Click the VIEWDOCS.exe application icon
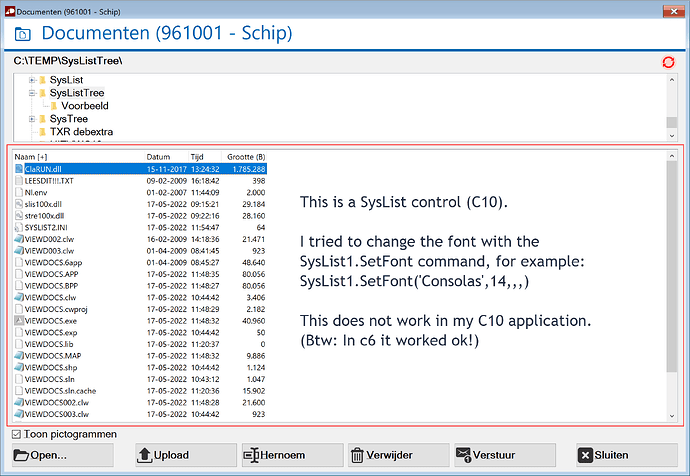 click(x=19, y=321)
